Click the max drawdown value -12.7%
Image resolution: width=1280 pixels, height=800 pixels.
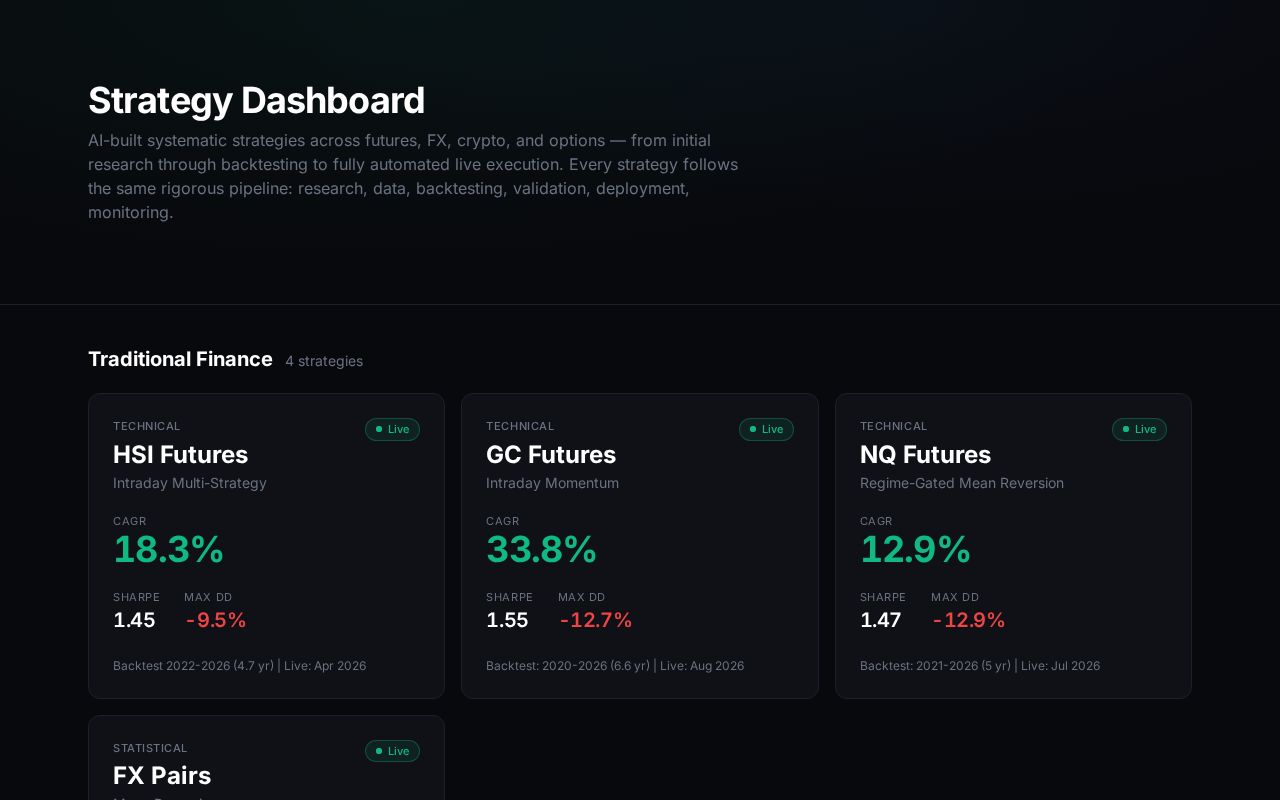(x=595, y=620)
